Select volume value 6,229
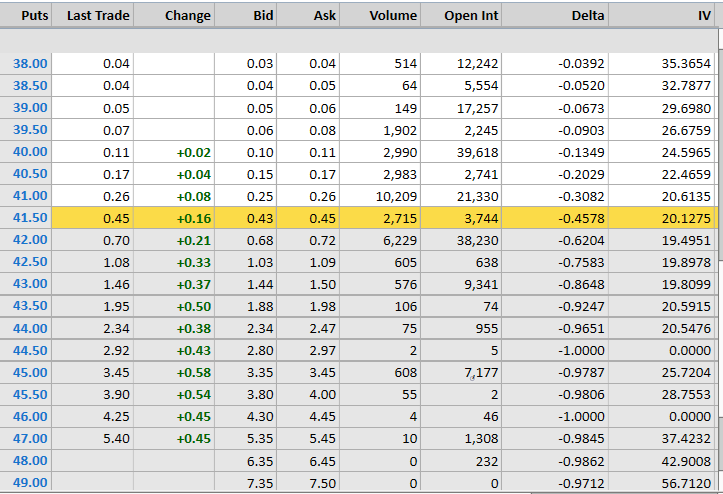The height and width of the screenshot is (494, 723). [400, 240]
